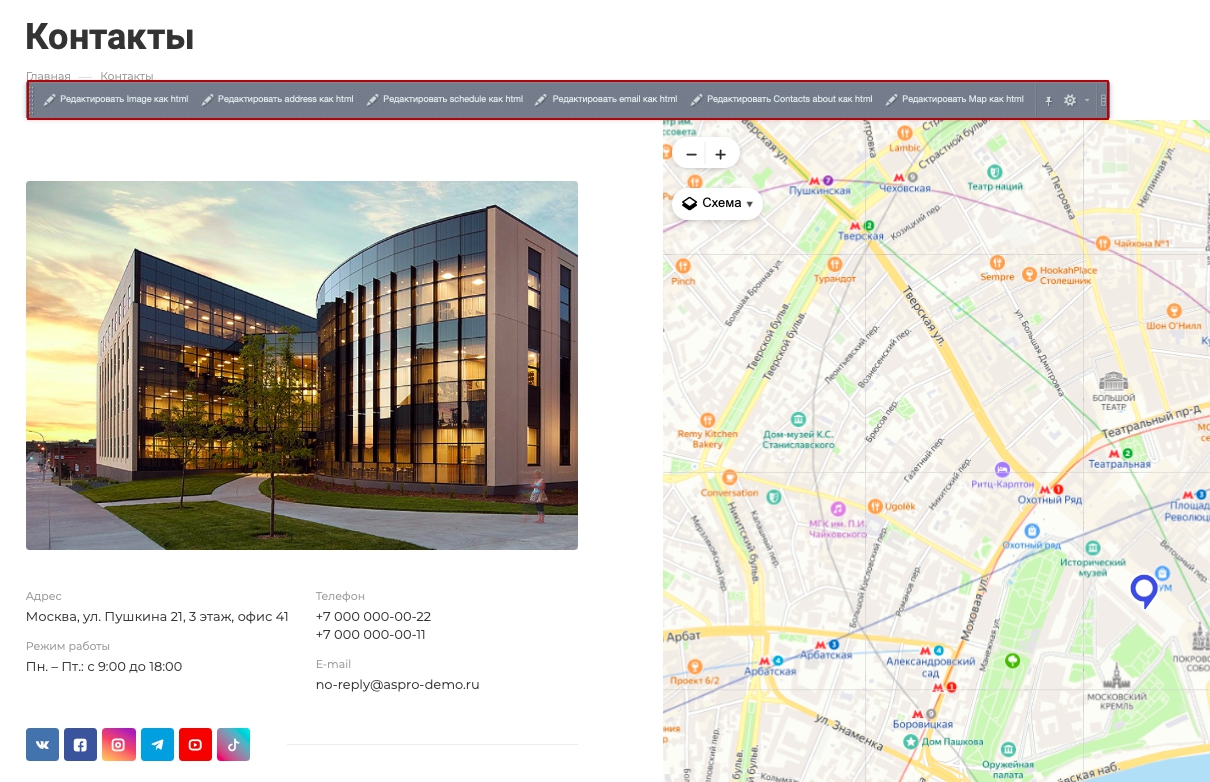
Task: Click the office building photo
Action: (x=302, y=365)
